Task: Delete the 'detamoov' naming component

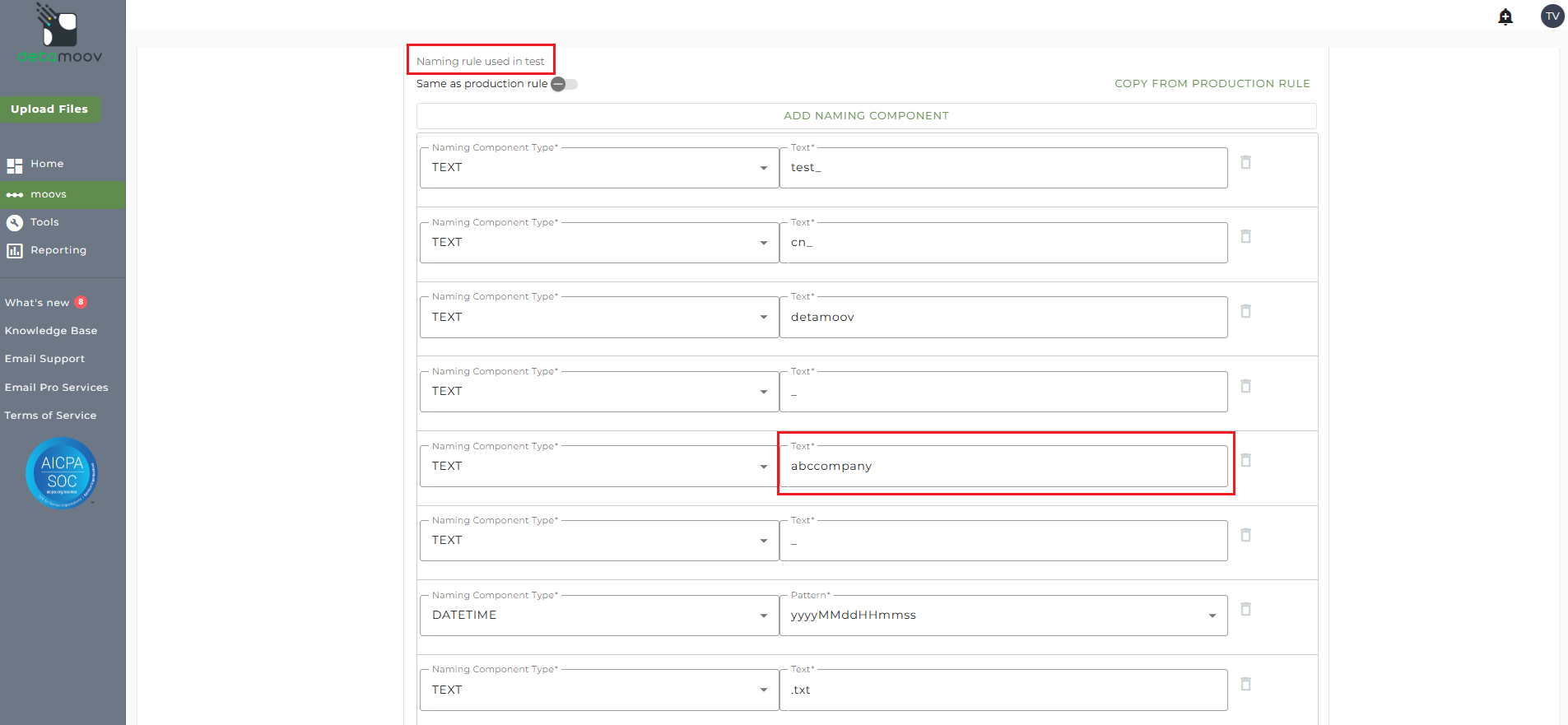Action: 1246,312
